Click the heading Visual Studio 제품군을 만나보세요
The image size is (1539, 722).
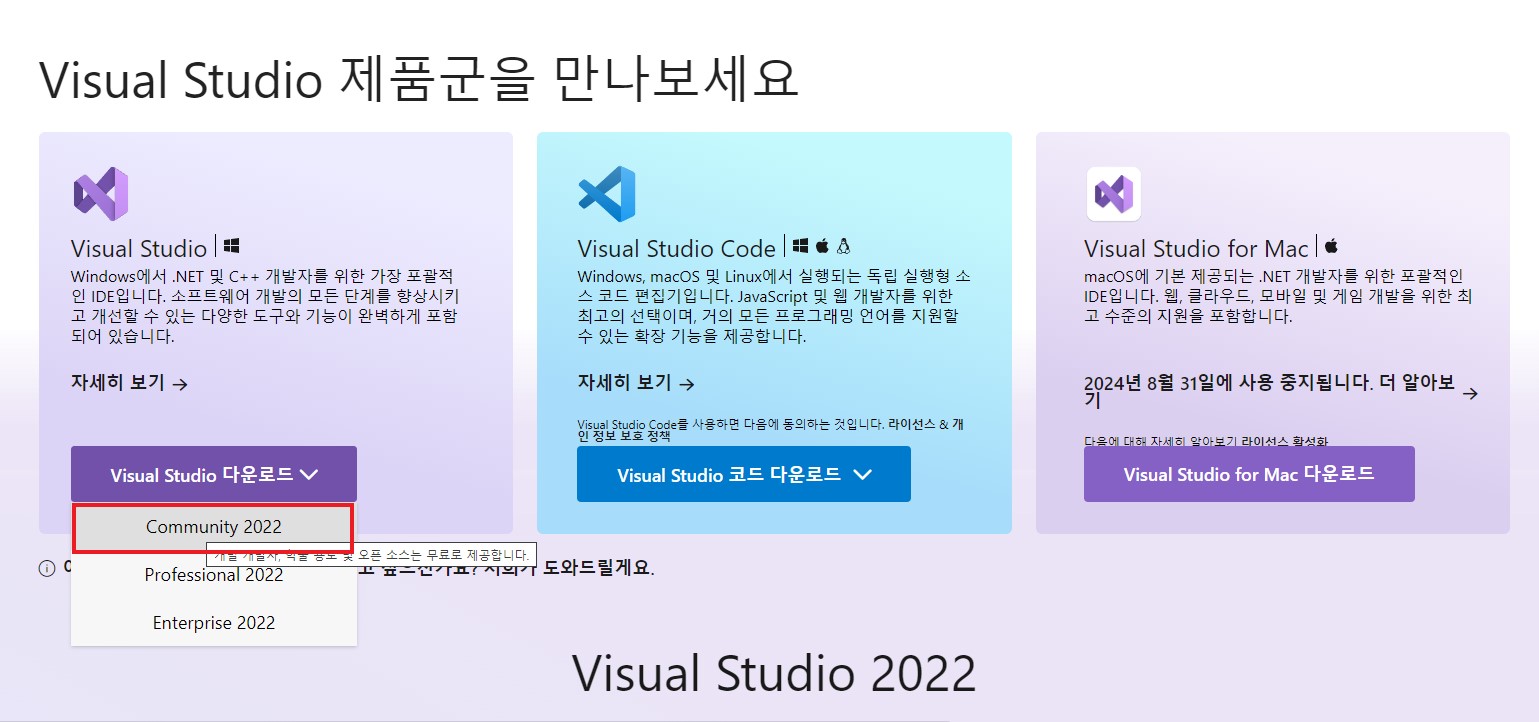(x=419, y=80)
